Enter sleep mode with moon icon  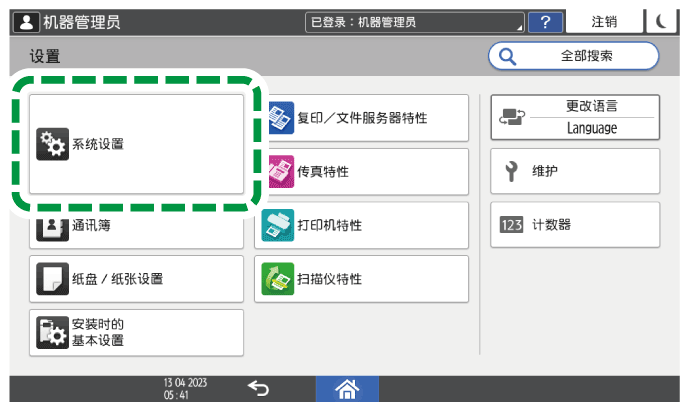point(661,21)
